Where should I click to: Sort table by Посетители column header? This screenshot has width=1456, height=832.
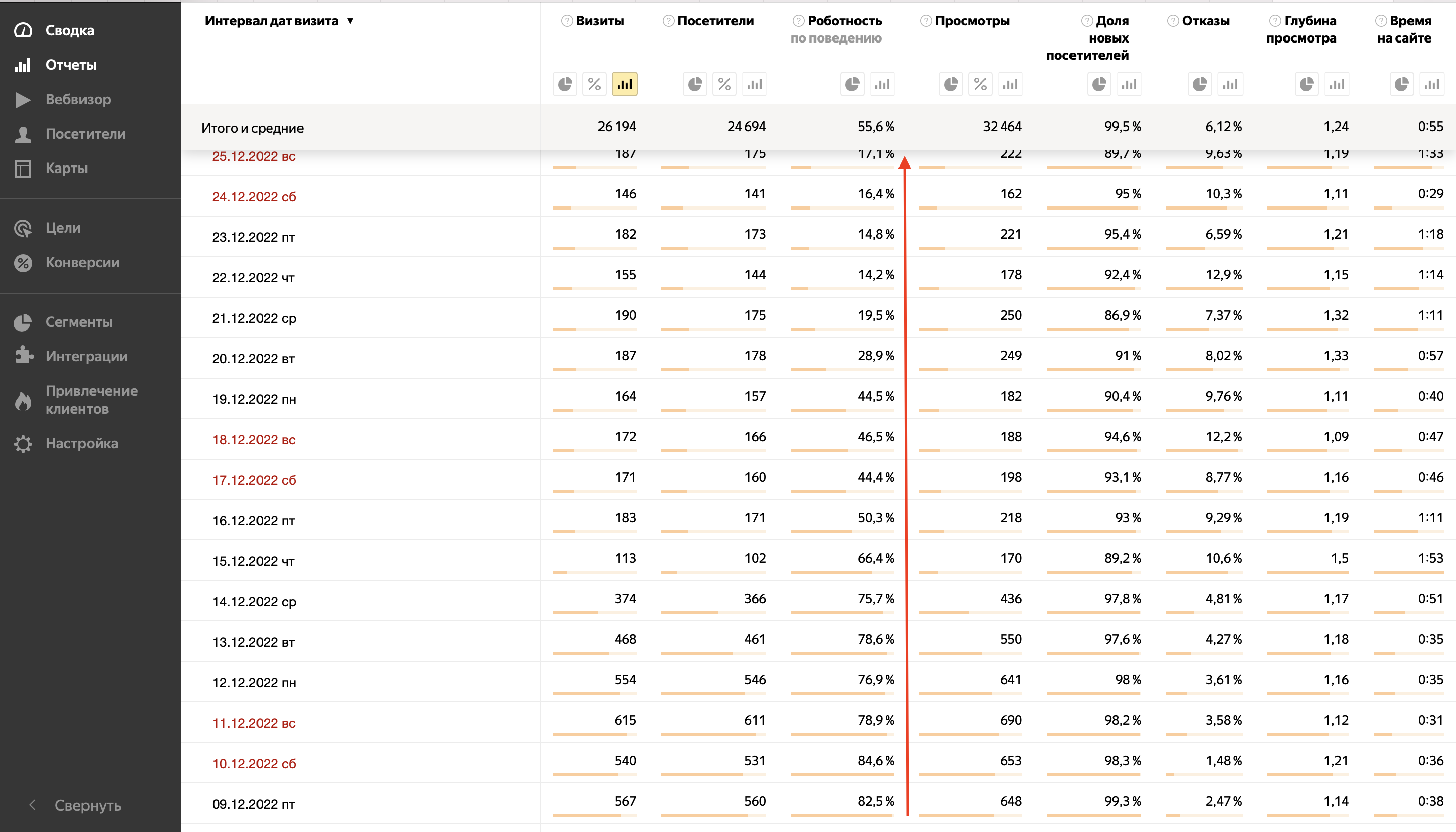(715, 21)
